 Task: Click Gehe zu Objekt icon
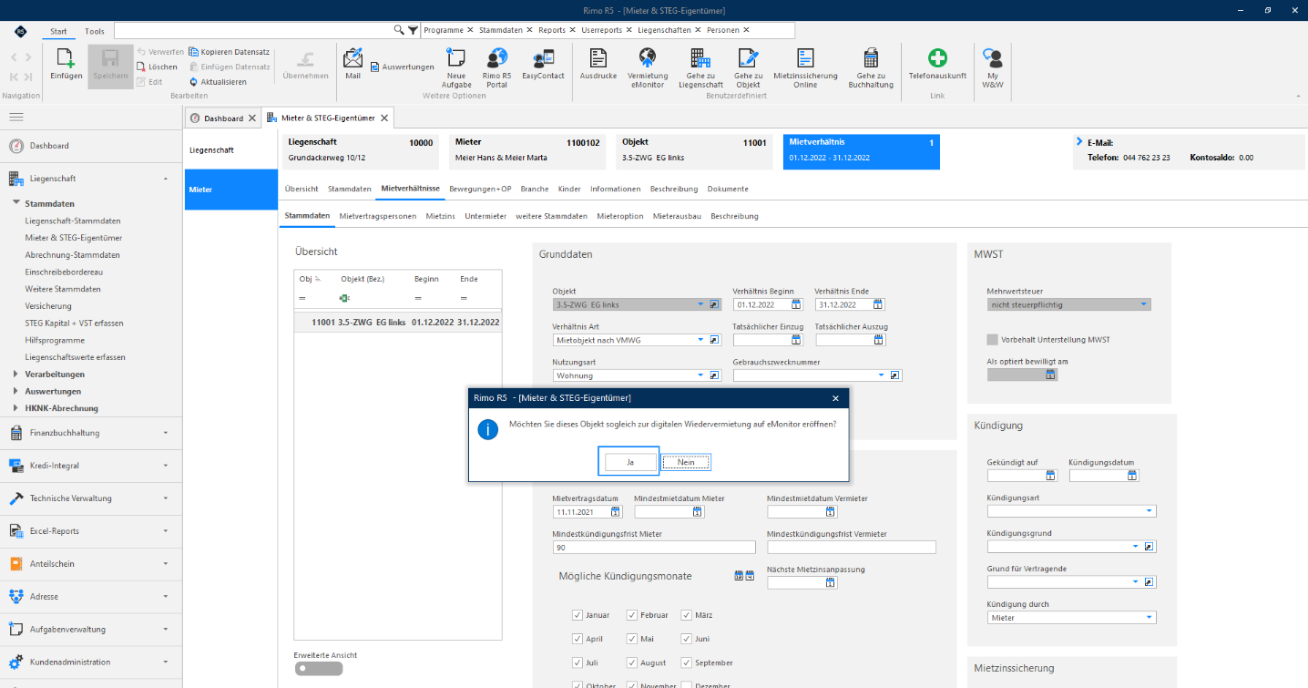(748, 67)
